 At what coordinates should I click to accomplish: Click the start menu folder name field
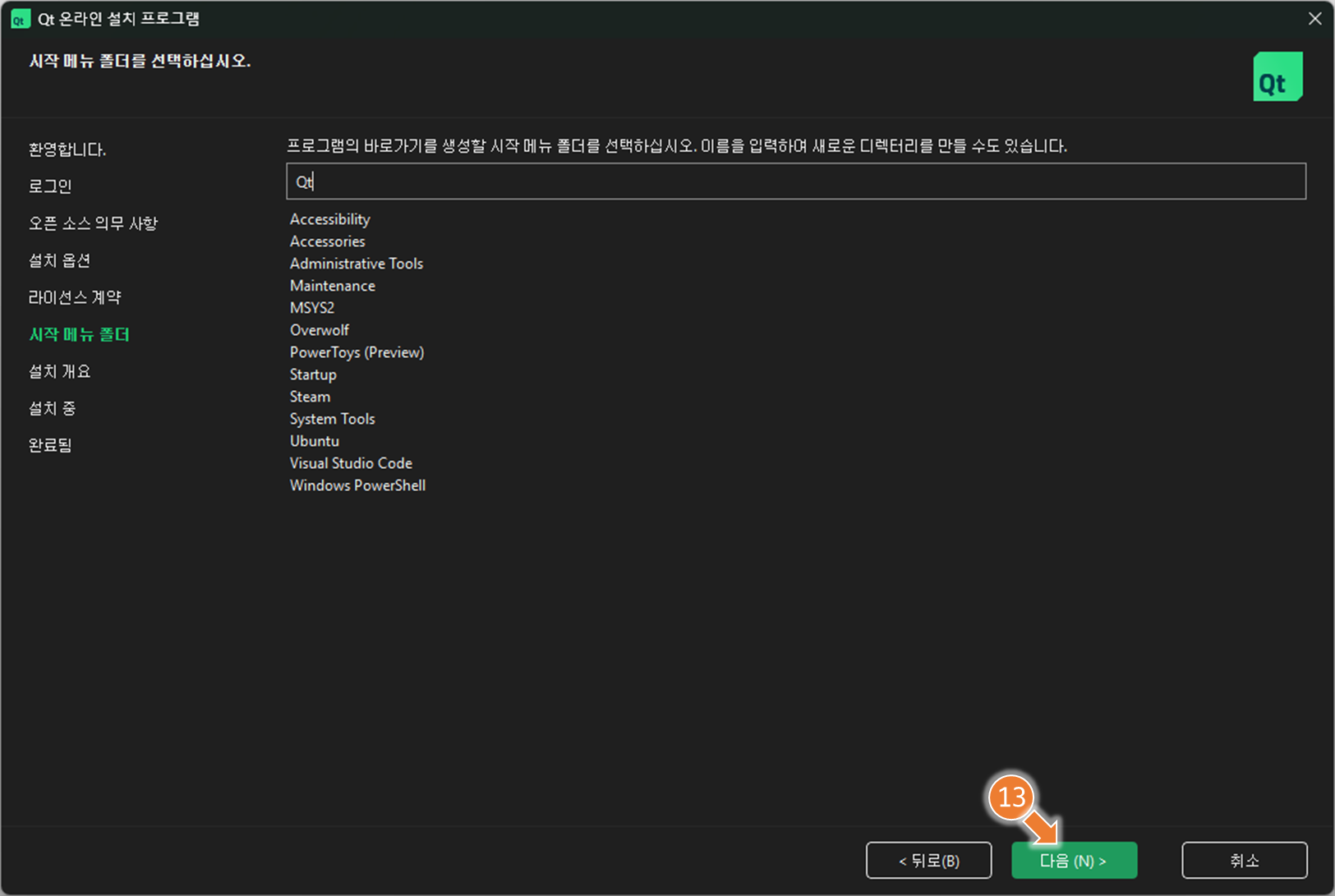[x=795, y=181]
